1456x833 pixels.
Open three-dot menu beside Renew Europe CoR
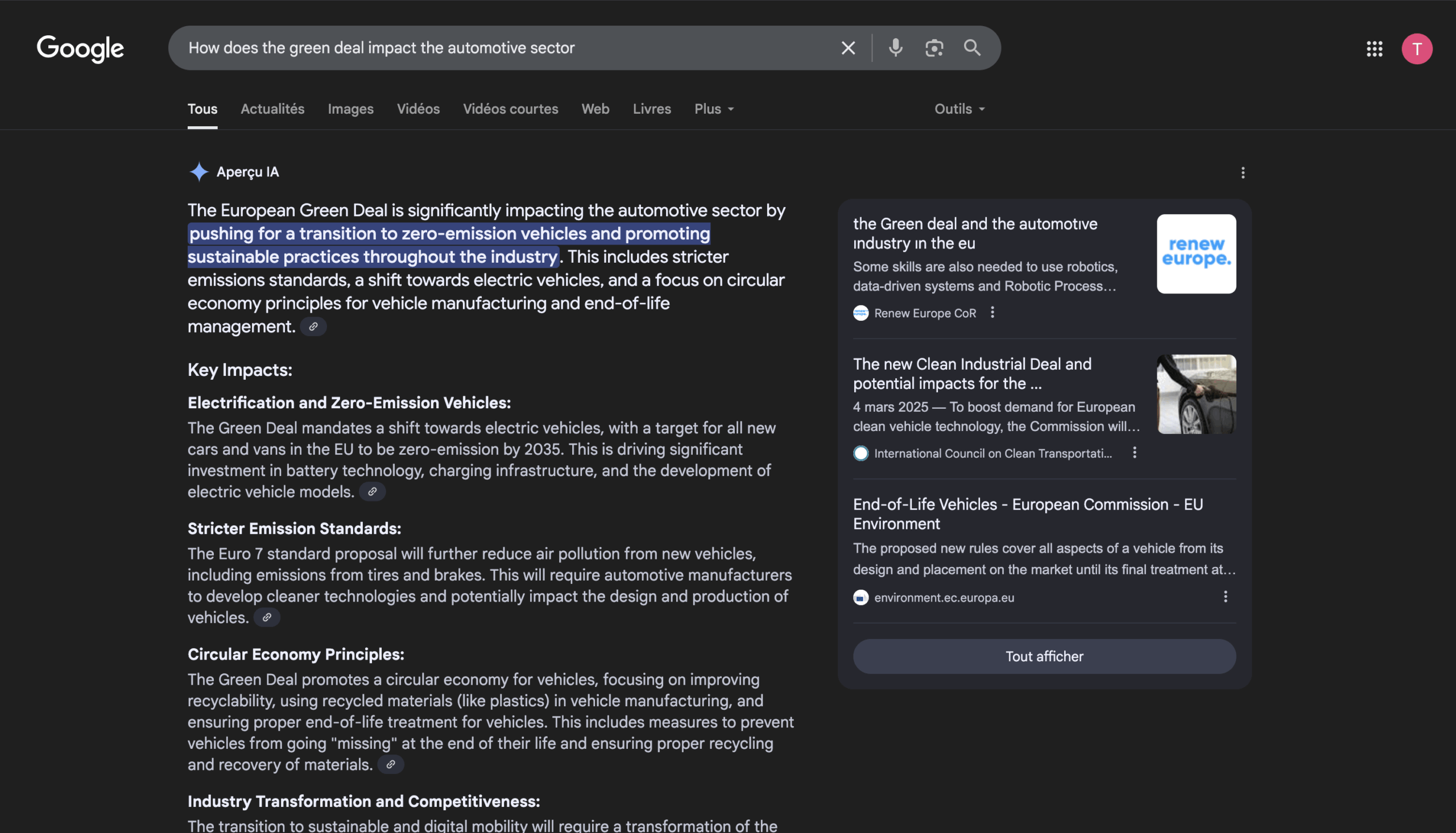pos(992,312)
